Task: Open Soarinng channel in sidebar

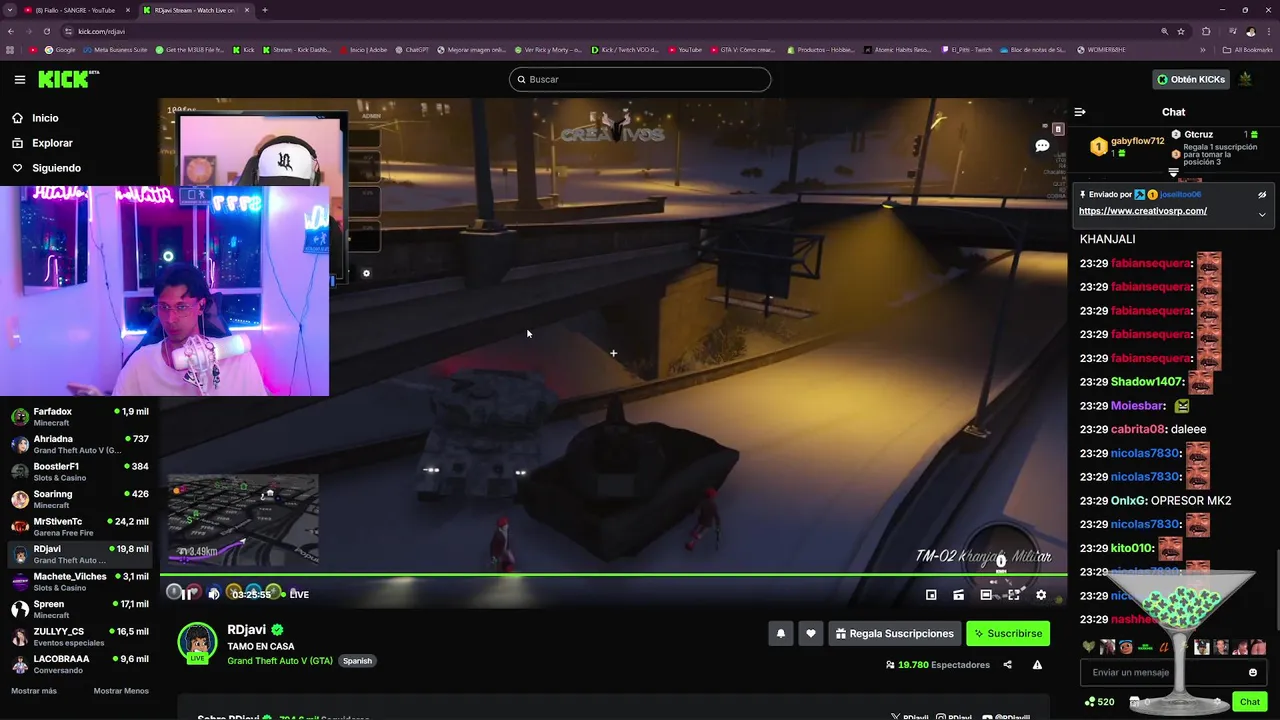Action: point(80,499)
